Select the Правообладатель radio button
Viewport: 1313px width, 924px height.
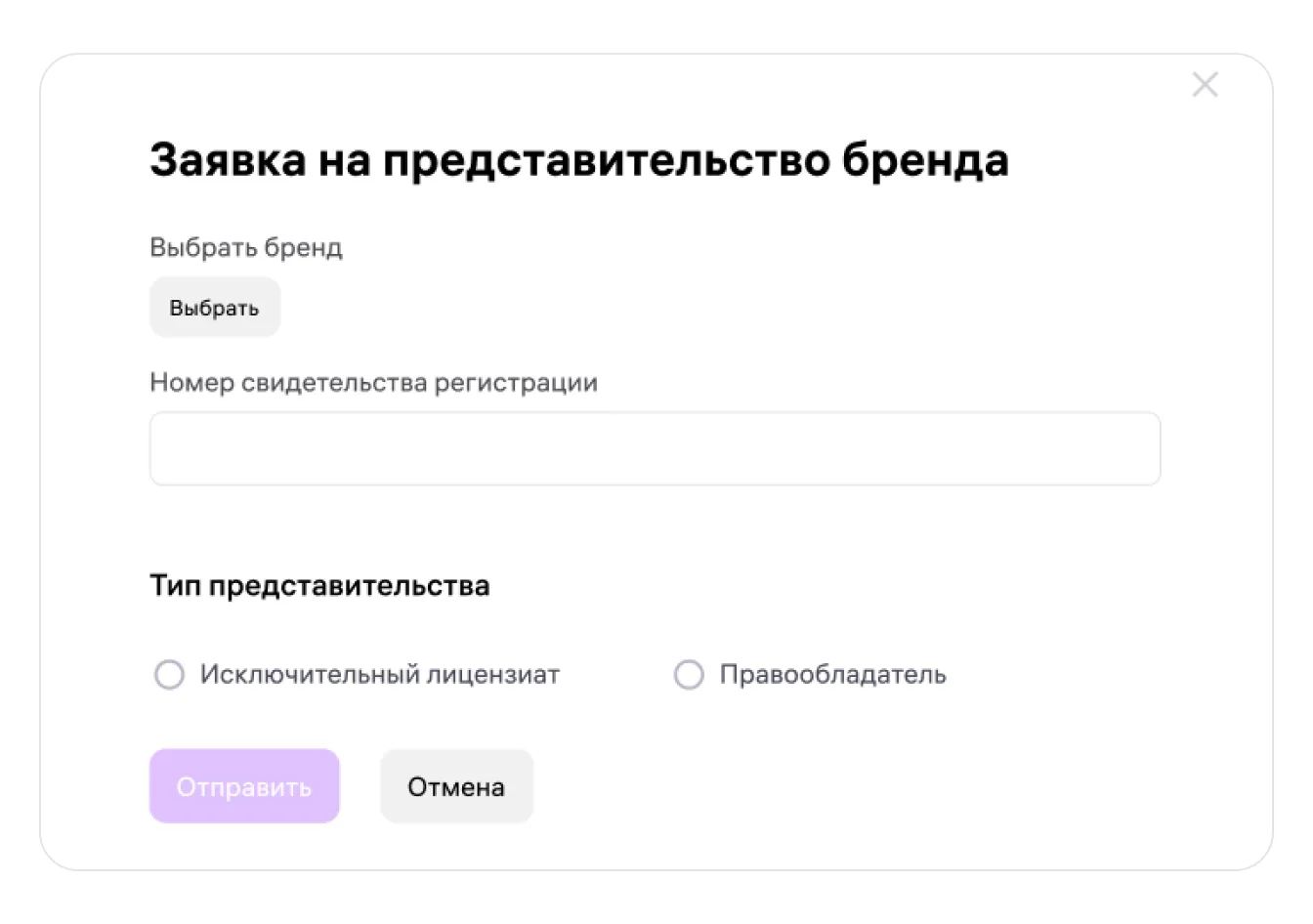[689, 675]
